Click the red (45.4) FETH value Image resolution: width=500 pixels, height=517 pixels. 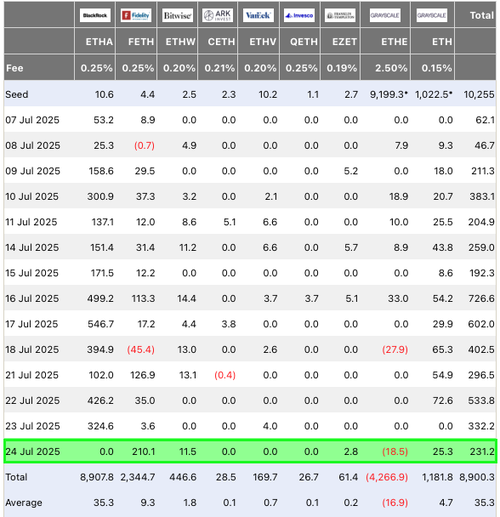[x=141, y=349]
